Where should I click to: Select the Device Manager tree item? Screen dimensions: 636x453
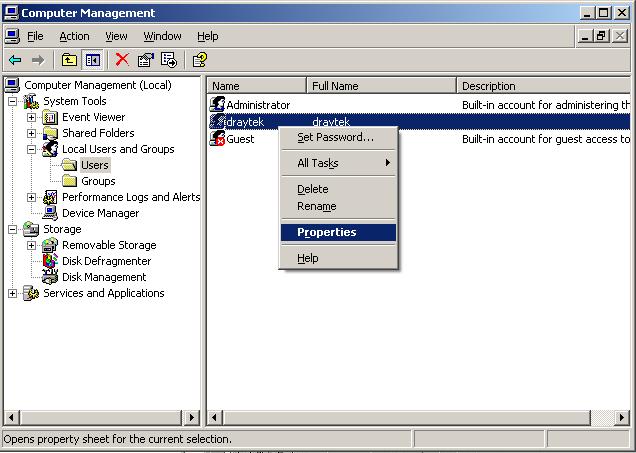tap(100, 213)
